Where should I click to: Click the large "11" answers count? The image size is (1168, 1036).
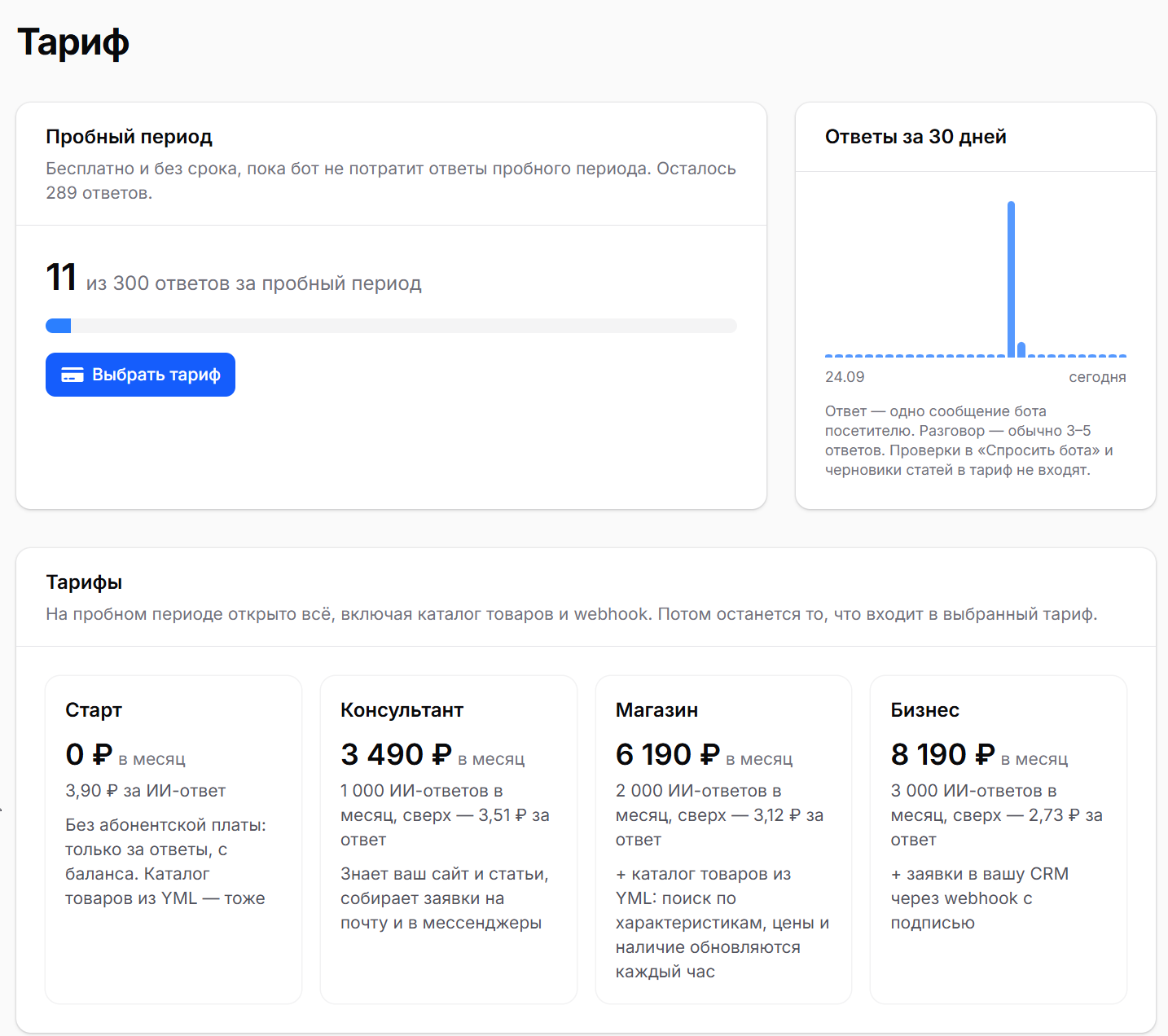pos(61,277)
